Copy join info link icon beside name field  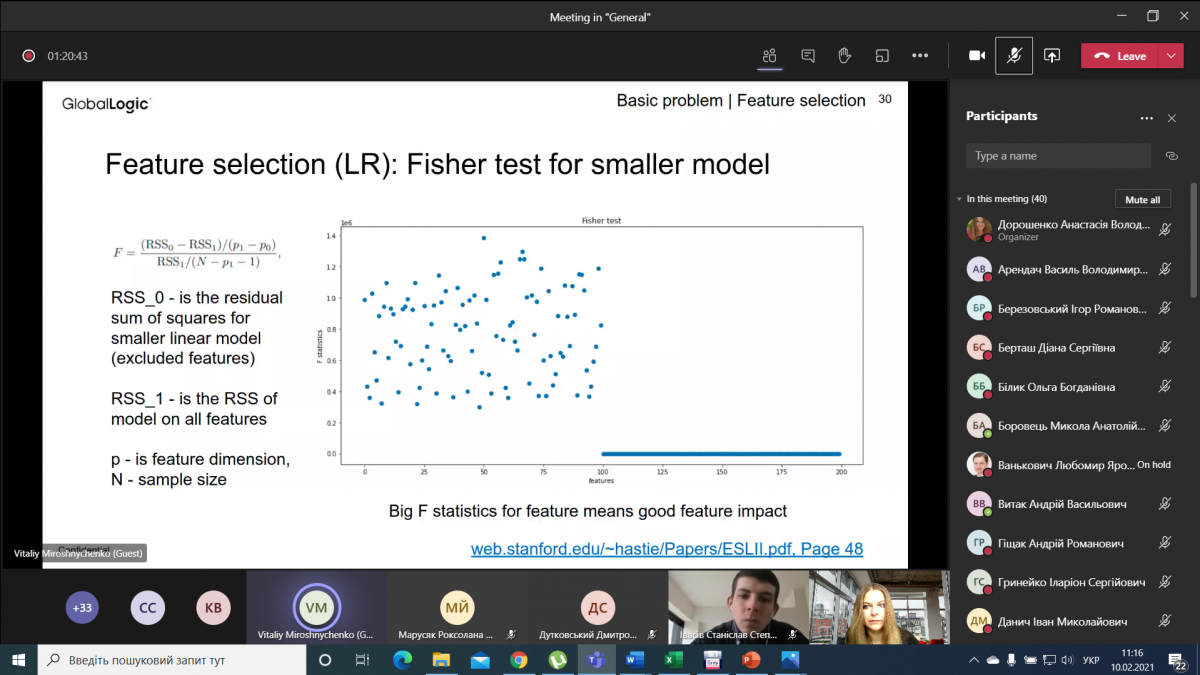(x=1172, y=156)
